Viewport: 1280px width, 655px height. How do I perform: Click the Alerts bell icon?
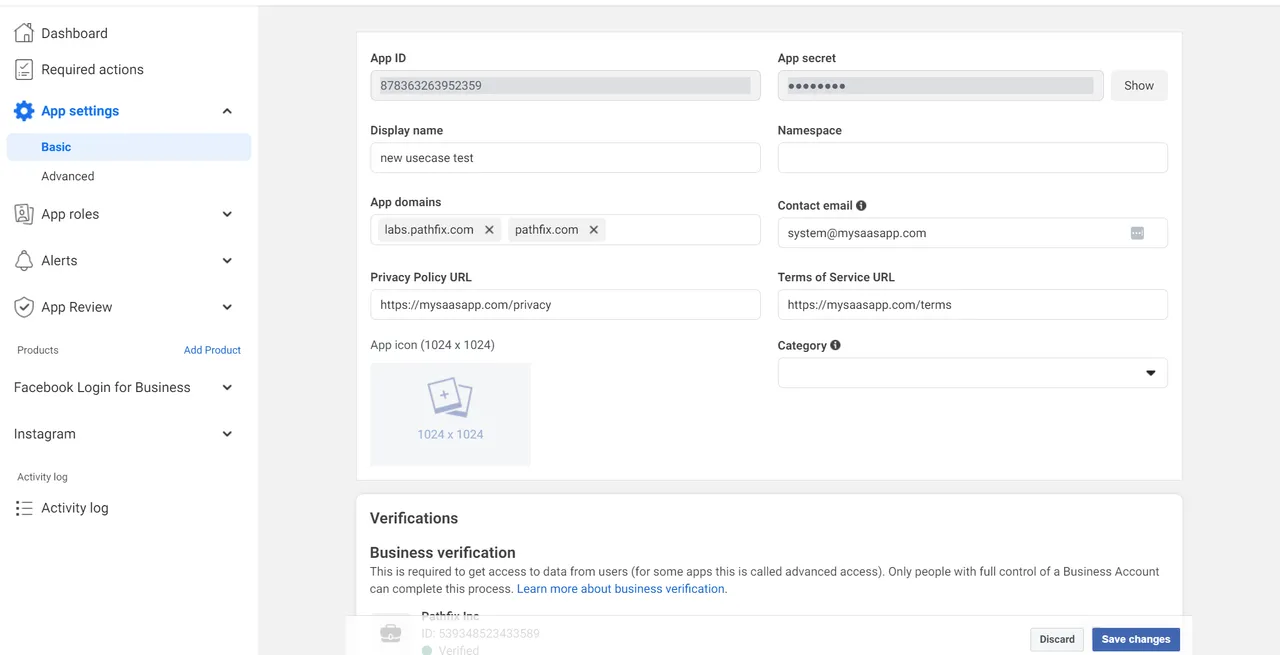point(24,260)
